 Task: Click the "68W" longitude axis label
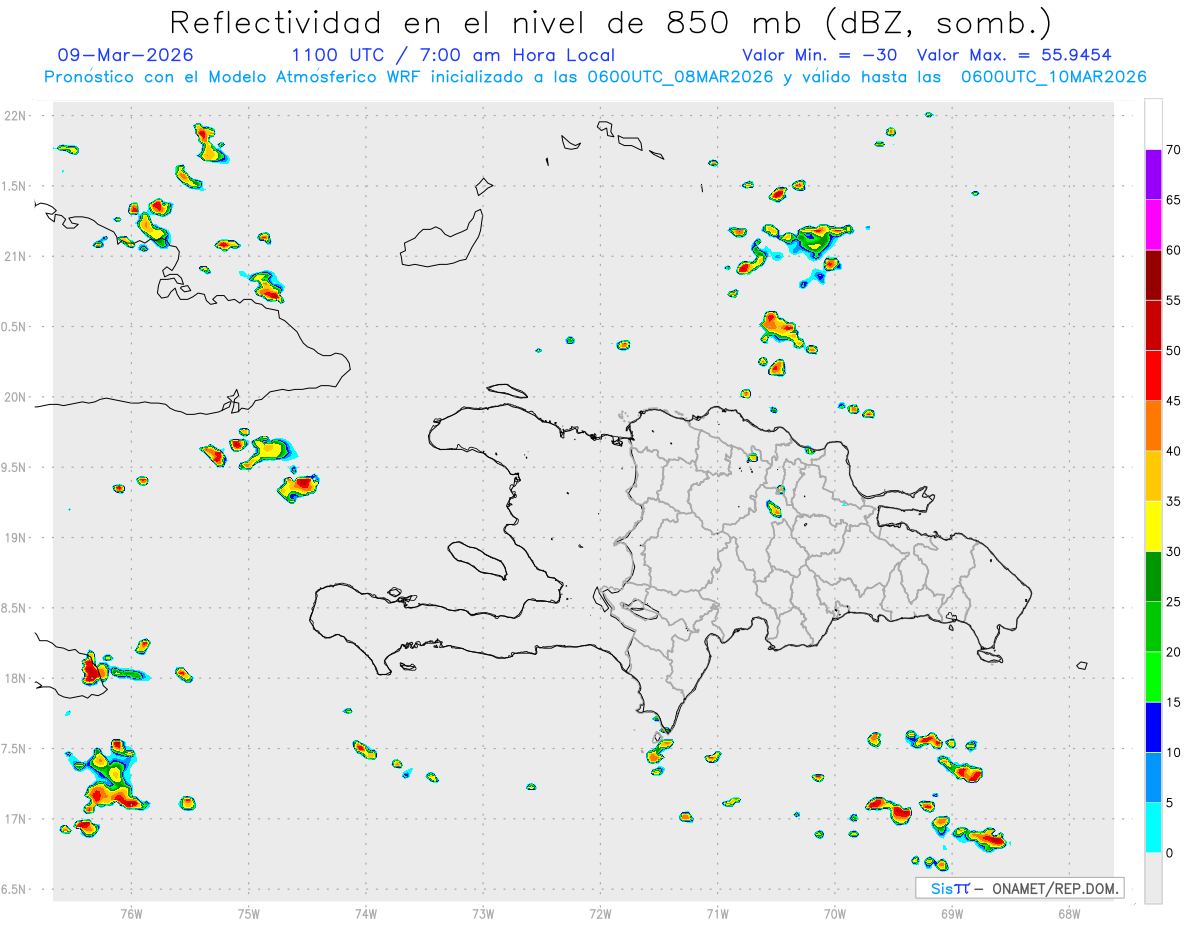[1069, 913]
